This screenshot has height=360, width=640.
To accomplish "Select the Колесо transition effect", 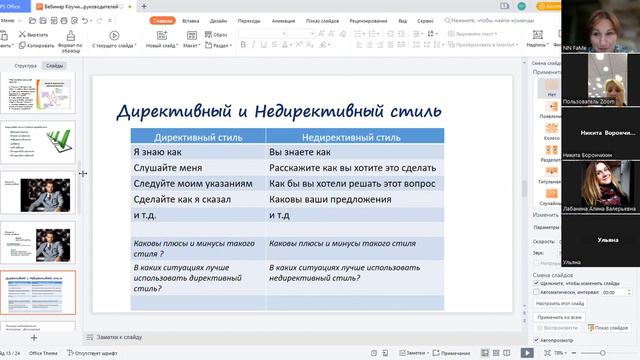I will click(x=551, y=131).
